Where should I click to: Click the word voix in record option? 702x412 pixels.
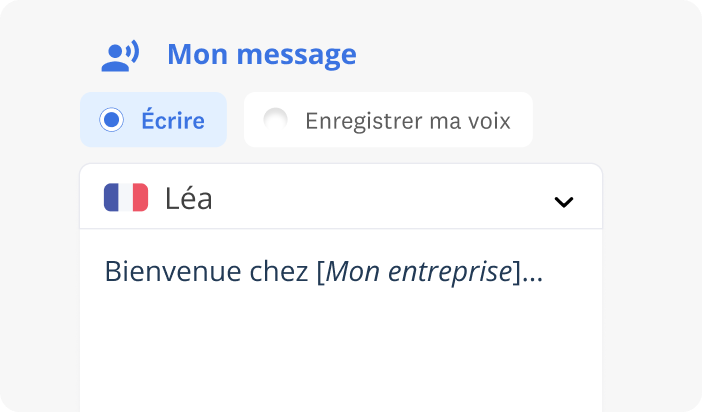click(x=487, y=121)
